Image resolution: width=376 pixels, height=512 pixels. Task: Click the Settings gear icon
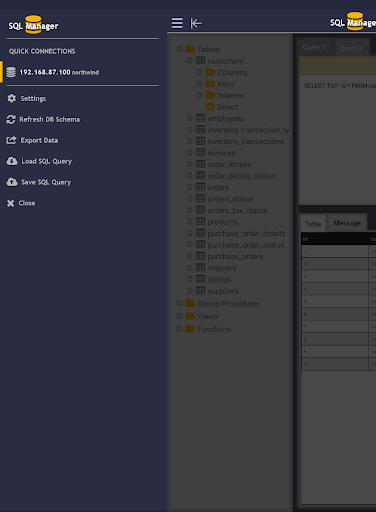pyautogui.click(x=12, y=98)
